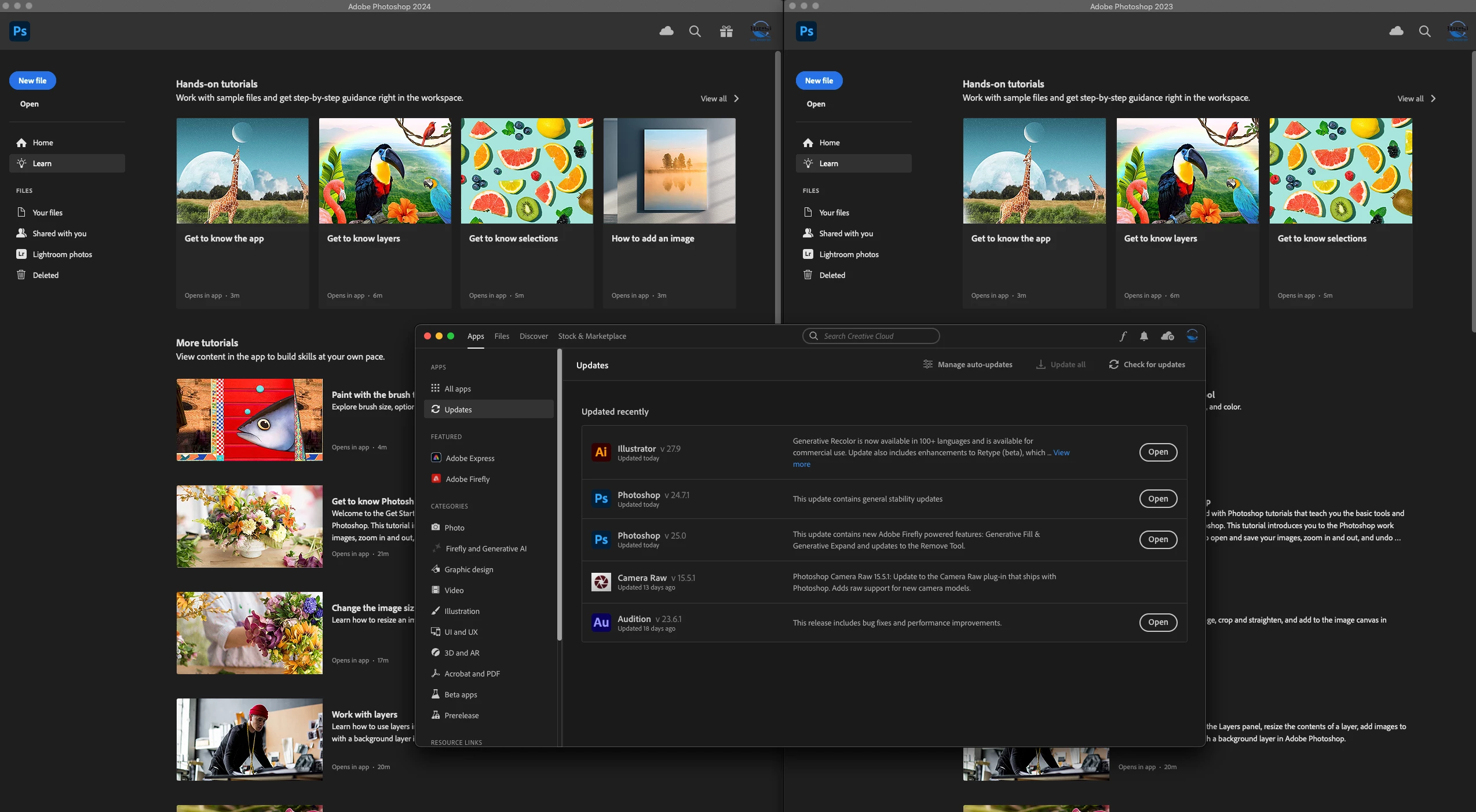Image resolution: width=1476 pixels, height=812 pixels.
Task: Open Stock & Marketplace tab
Action: pyautogui.click(x=591, y=336)
